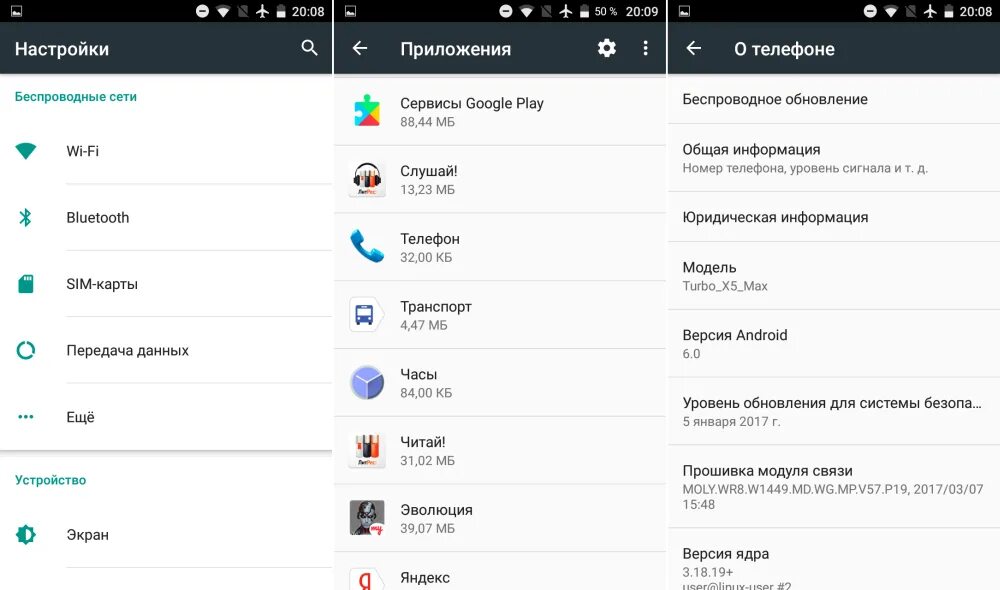The height and width of the screenshot is (590, 1000).
Task: Open Ещё wireless options
Action: click(166, 417)
